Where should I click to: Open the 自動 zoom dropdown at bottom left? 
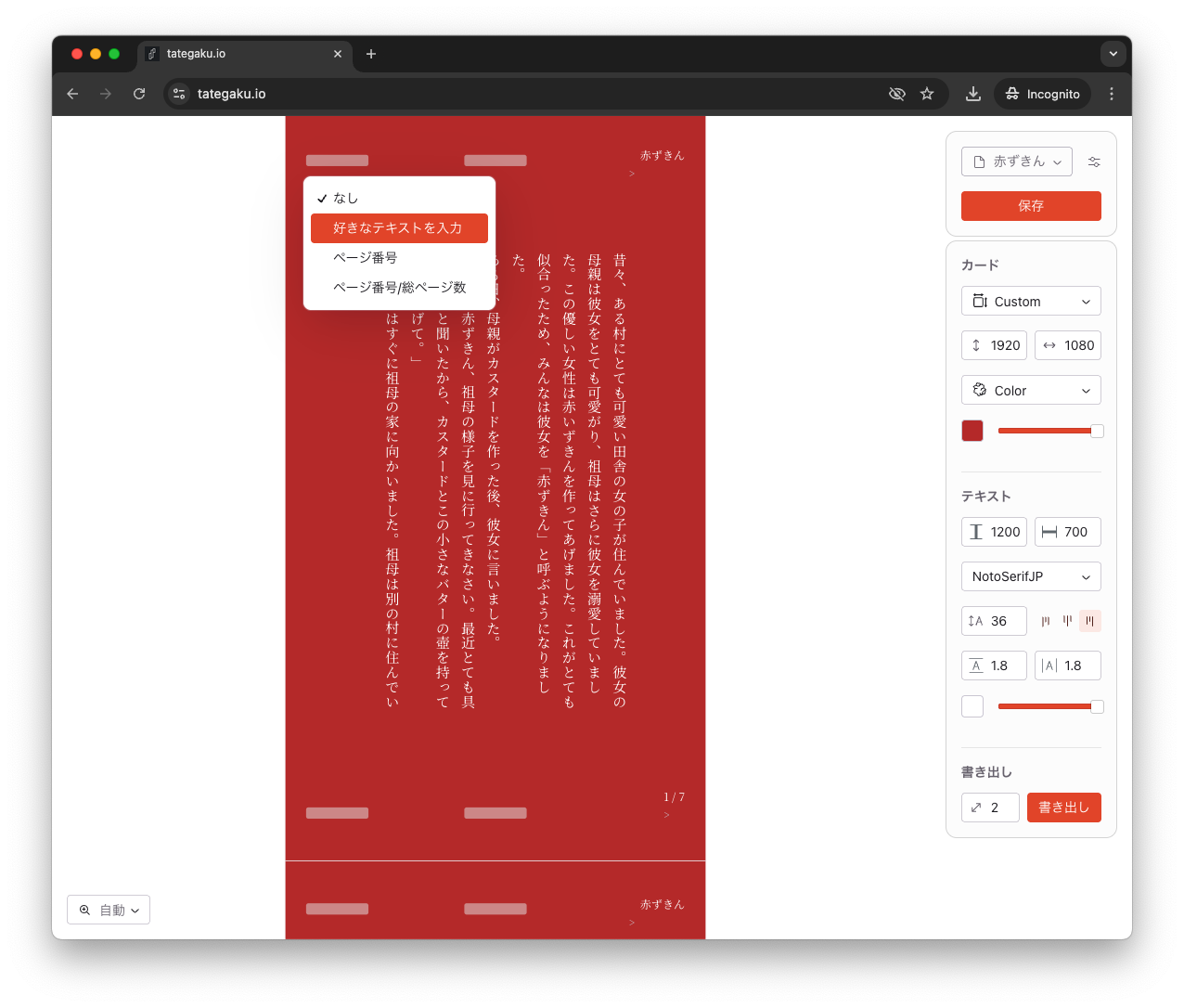tap(109, 910)
